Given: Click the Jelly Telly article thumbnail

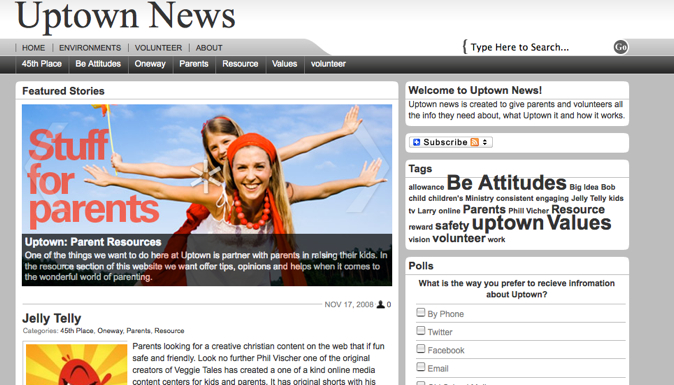Looking at the screenshot, I should pyautogui.click(x=76, y=364).
